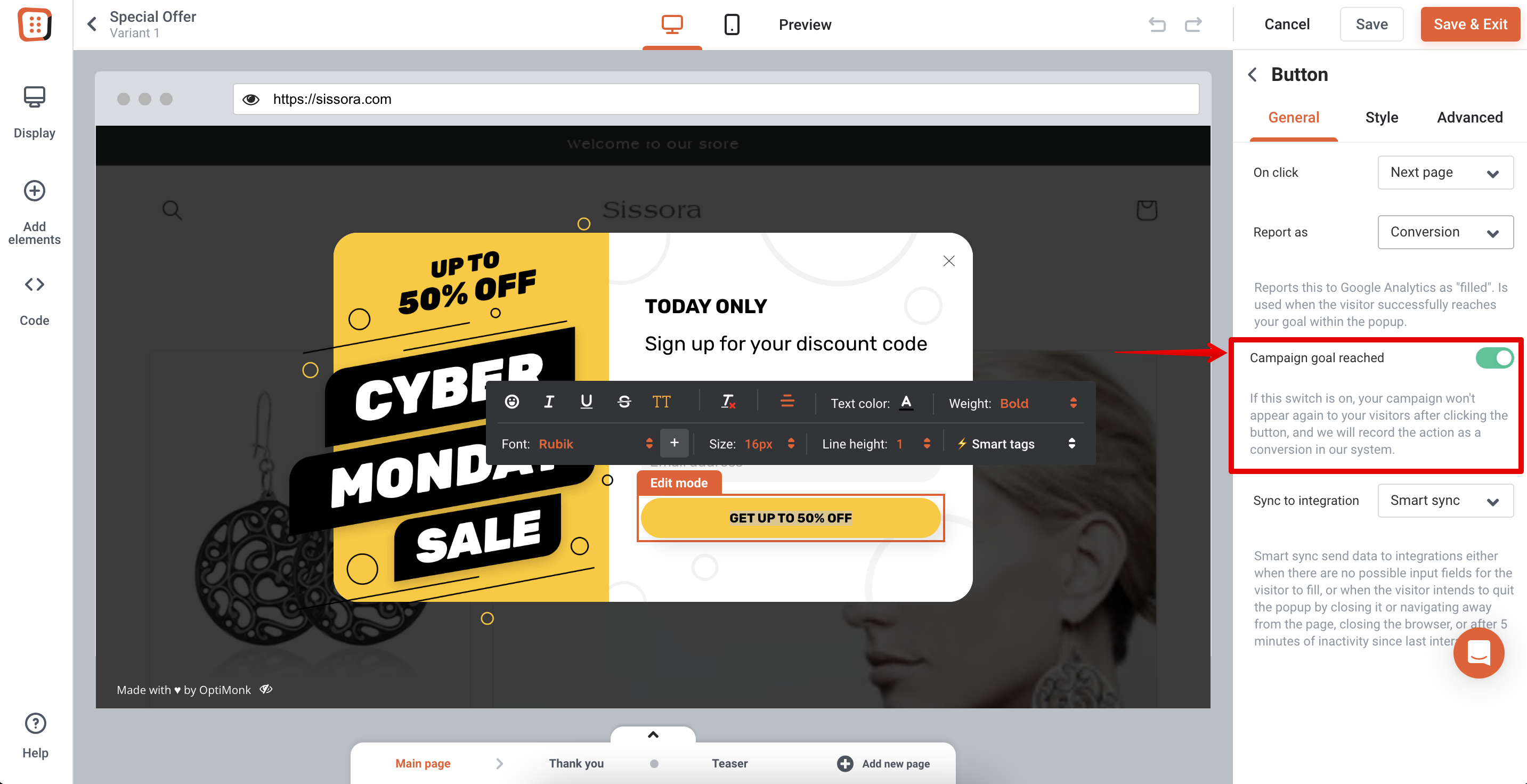The height and width of the screenshot is (784, 1527).
Task: Click the sissora.com URL field
Action: pos(716,99)
